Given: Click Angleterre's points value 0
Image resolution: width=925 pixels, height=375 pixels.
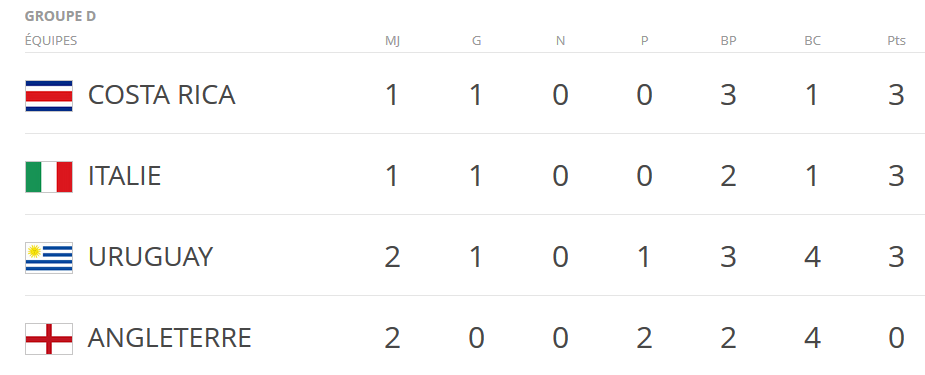Looking at the screenshot, I should (x=896, y=338).
